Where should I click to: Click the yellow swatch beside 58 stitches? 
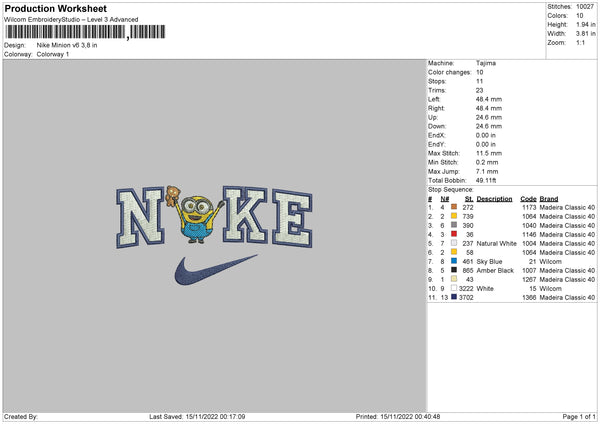coord(454,252)
